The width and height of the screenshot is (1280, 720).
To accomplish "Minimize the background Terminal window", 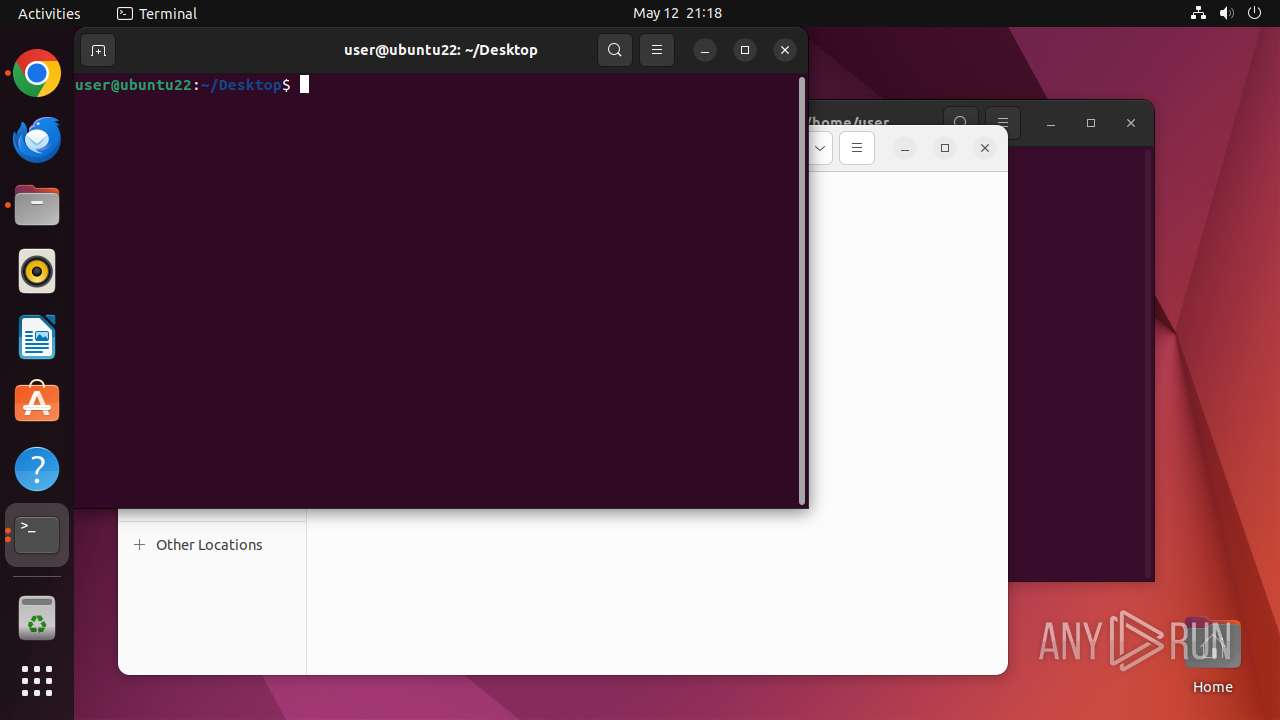I will (1051, 123).
